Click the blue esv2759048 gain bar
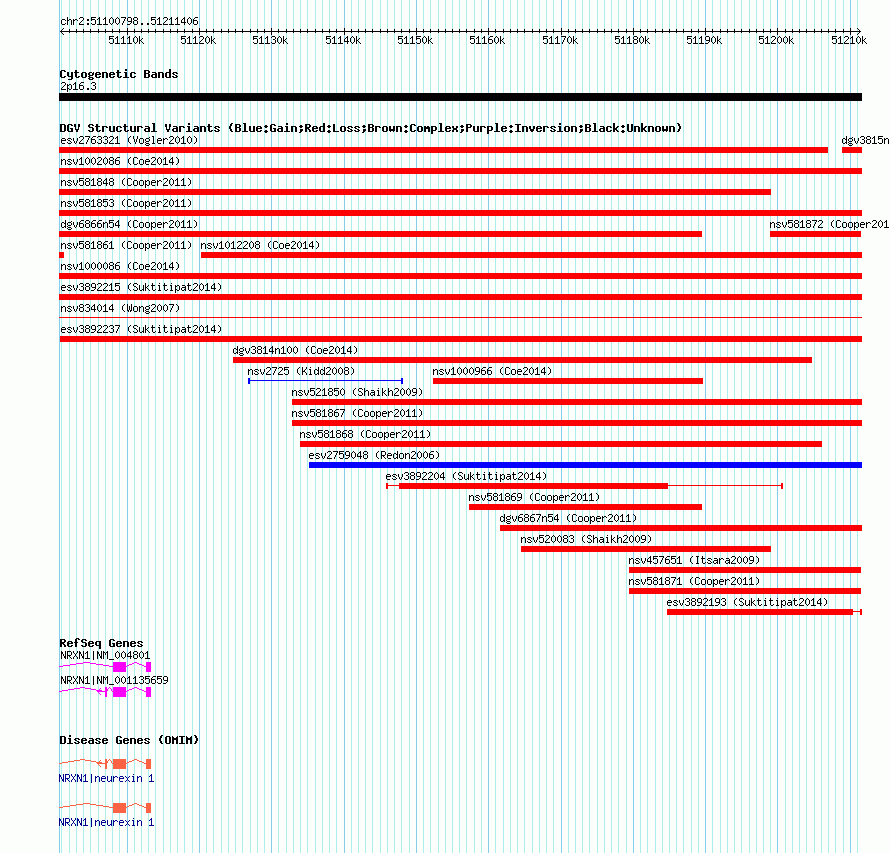890x853 pixels. tap(585, 465)
